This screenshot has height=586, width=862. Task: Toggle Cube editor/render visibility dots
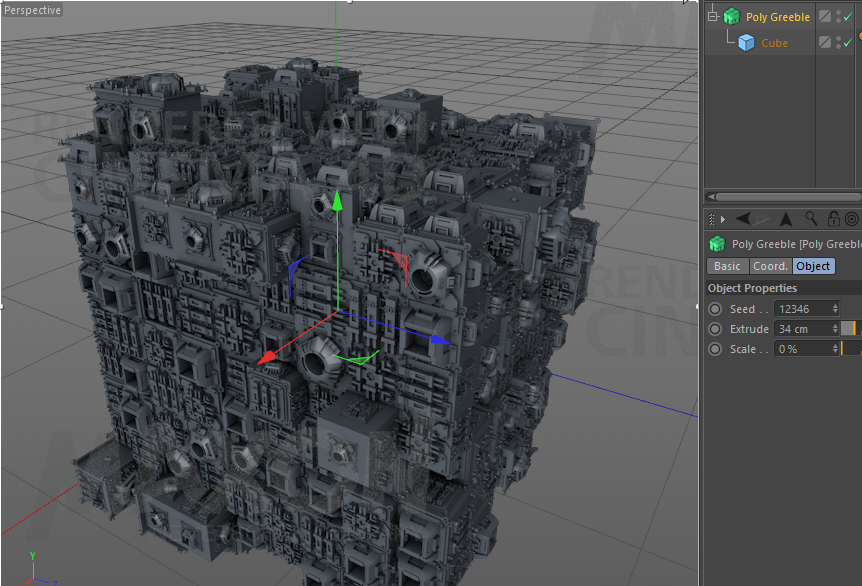tap(838, 42)
